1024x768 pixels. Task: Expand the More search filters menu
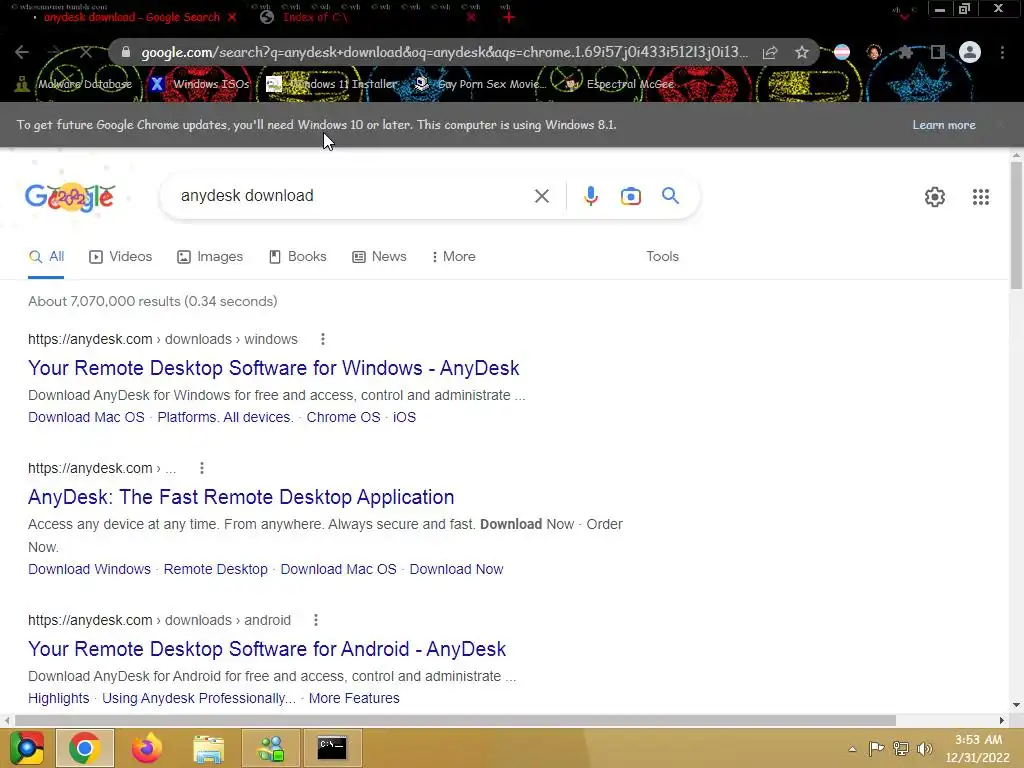[453, 257]
